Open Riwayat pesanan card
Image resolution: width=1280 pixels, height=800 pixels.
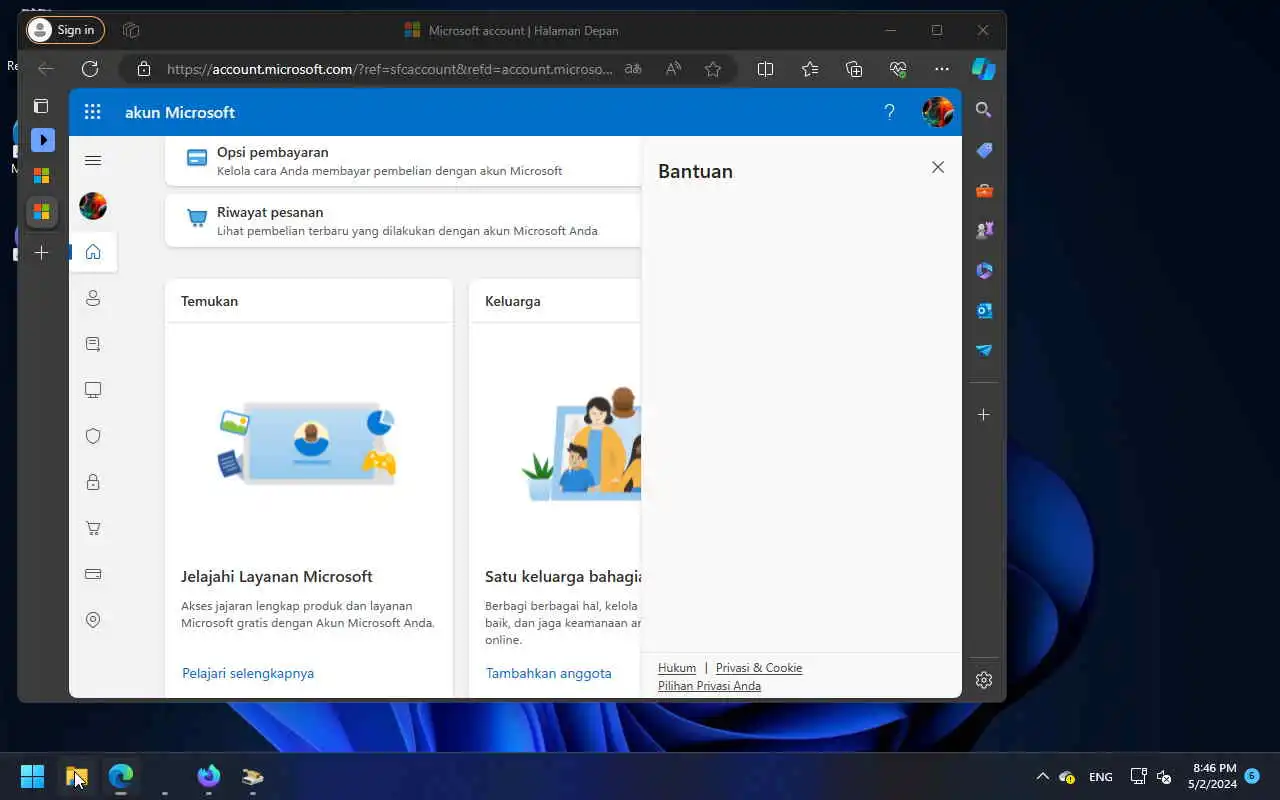pyautogui.click(x=403, y=220)
